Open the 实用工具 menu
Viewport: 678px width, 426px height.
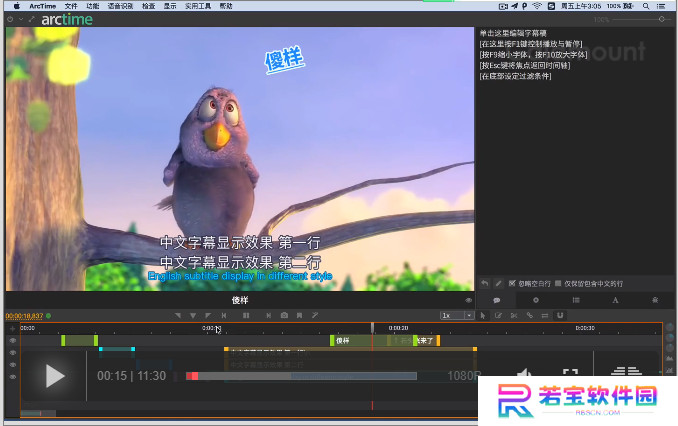[x=198, y=6]
